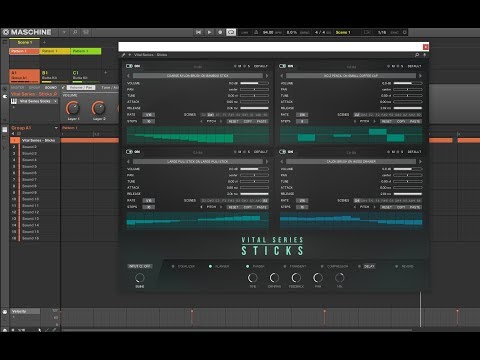Arm the transport Record button
Image resolution: width=480 pixels, height=360 pixels.
[x=220, y=32]
